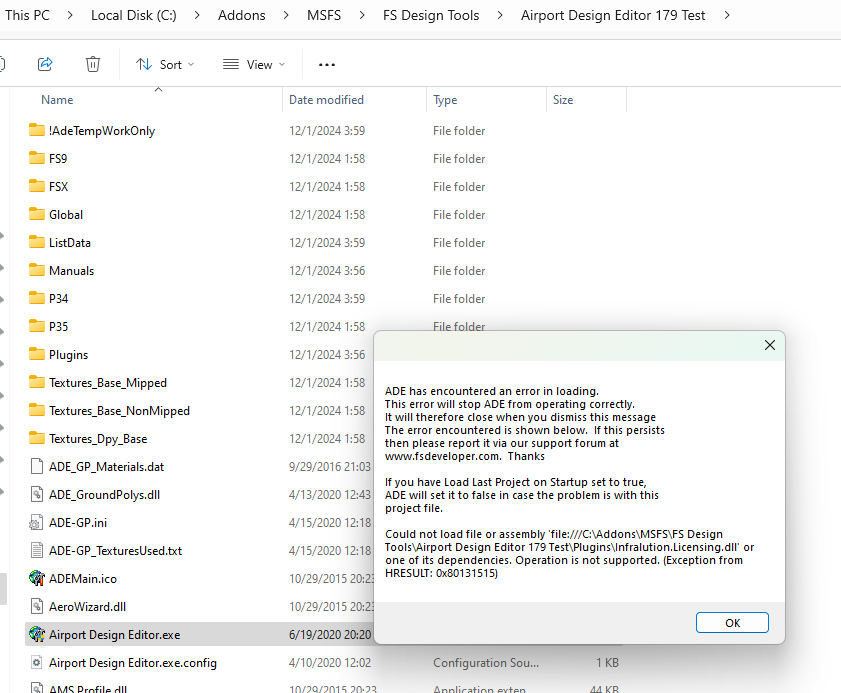This screenshot has height=693, width=841.
Task: Select the ADE_GP_Materials.dat file icon
Action: tap(36, 467)
